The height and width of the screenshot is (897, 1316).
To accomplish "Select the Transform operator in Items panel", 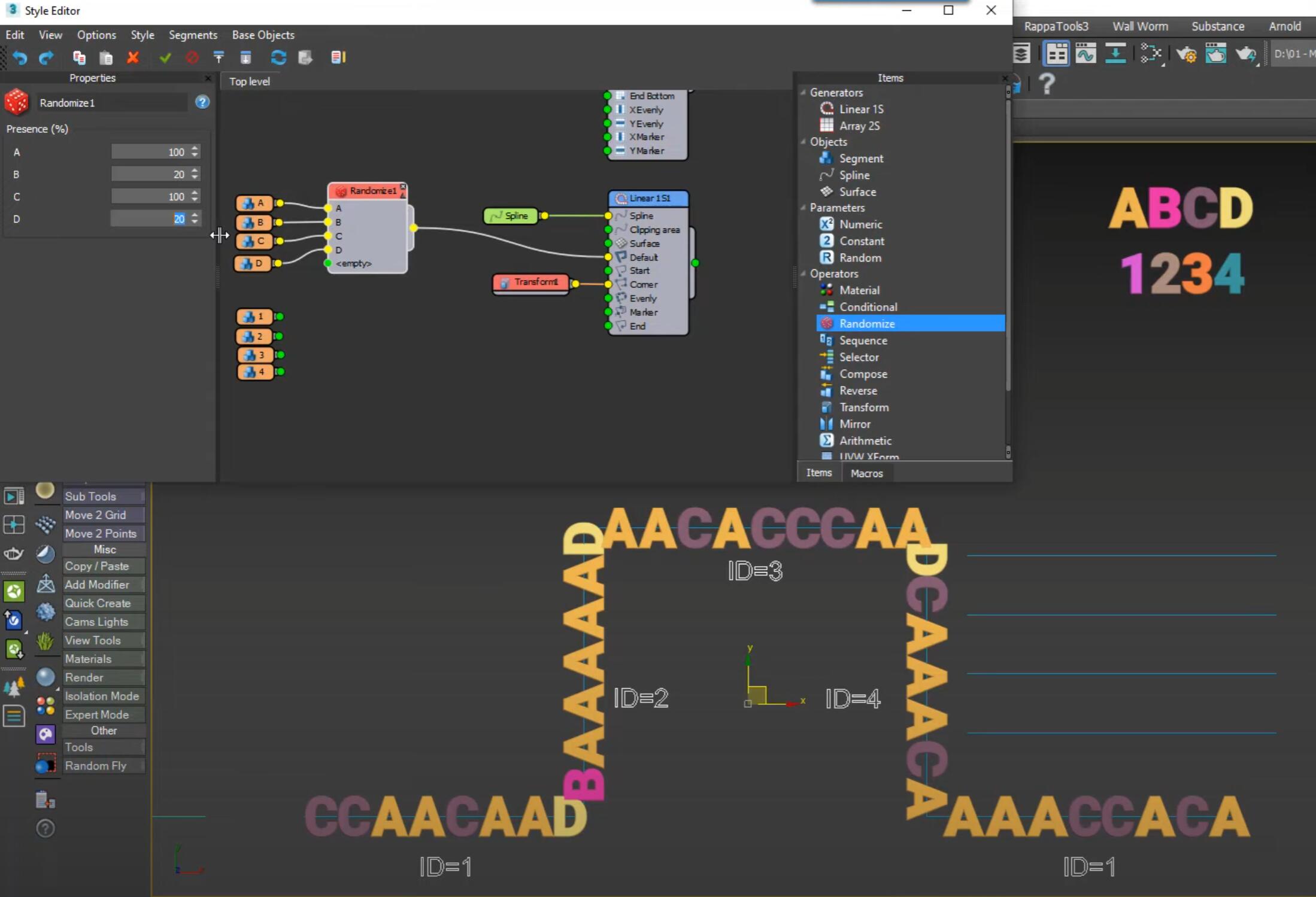I will pos(864,407).
